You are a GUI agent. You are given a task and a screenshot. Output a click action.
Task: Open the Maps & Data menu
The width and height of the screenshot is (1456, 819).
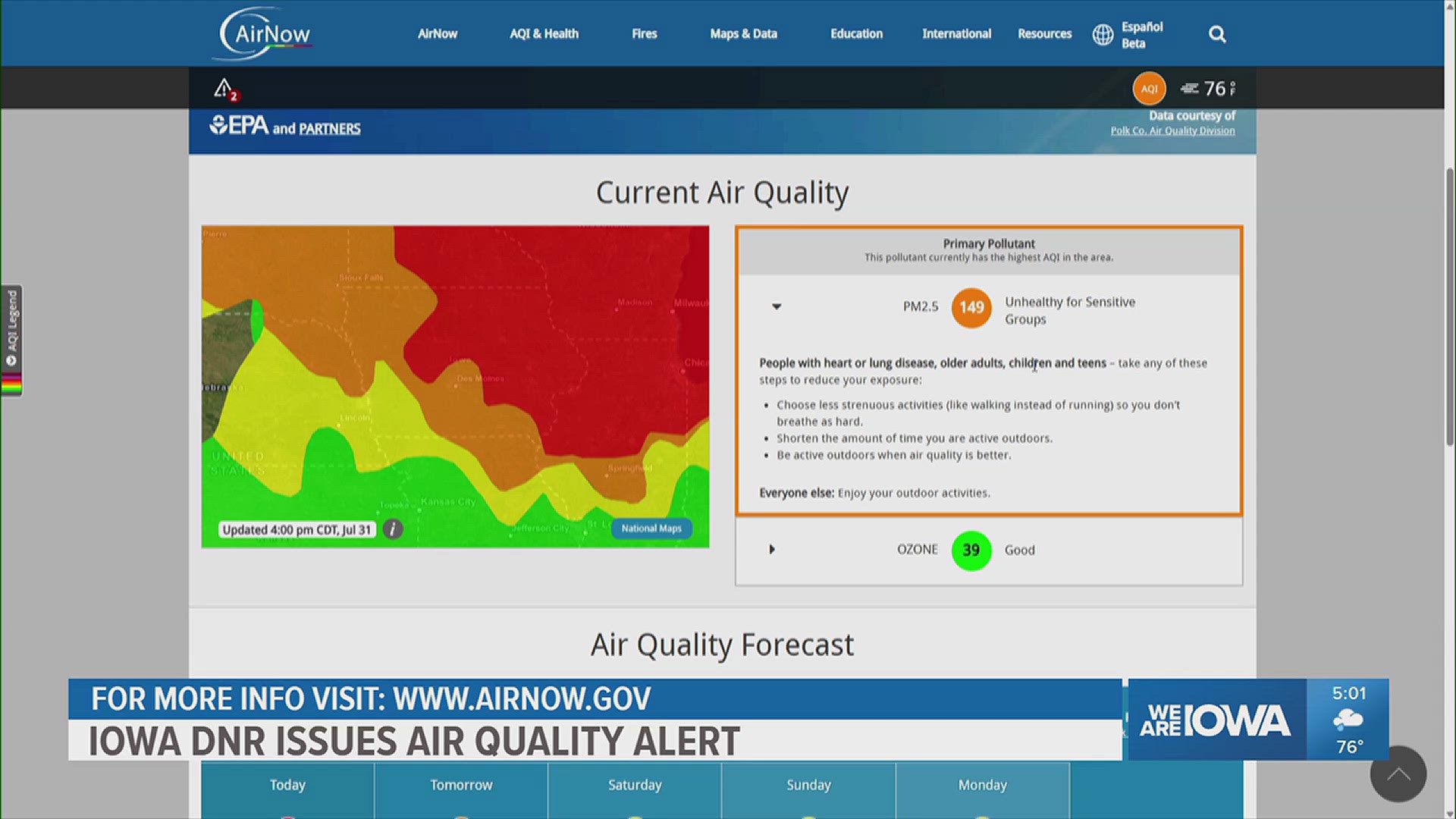[x=743, y=34]
